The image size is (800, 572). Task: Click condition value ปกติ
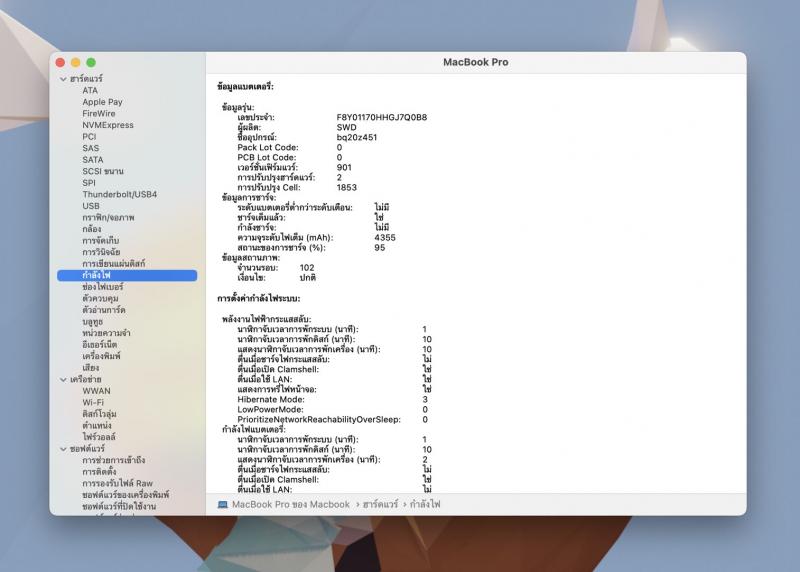click(307, 278)
